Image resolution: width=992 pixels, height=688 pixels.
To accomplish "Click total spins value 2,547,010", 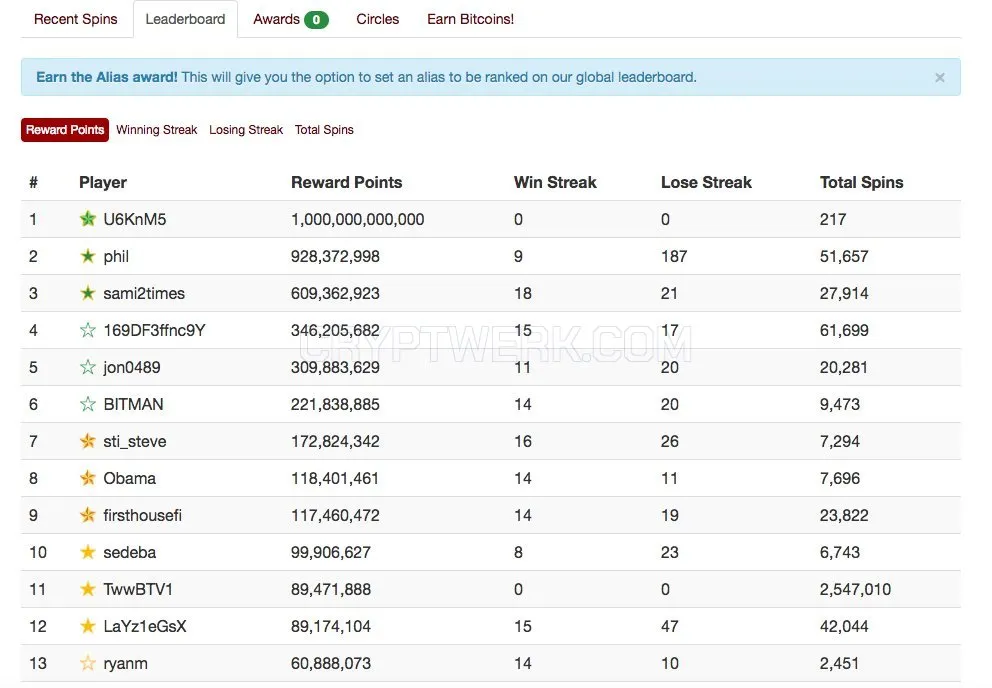I will pyautogui.click(x=855, y=589).
